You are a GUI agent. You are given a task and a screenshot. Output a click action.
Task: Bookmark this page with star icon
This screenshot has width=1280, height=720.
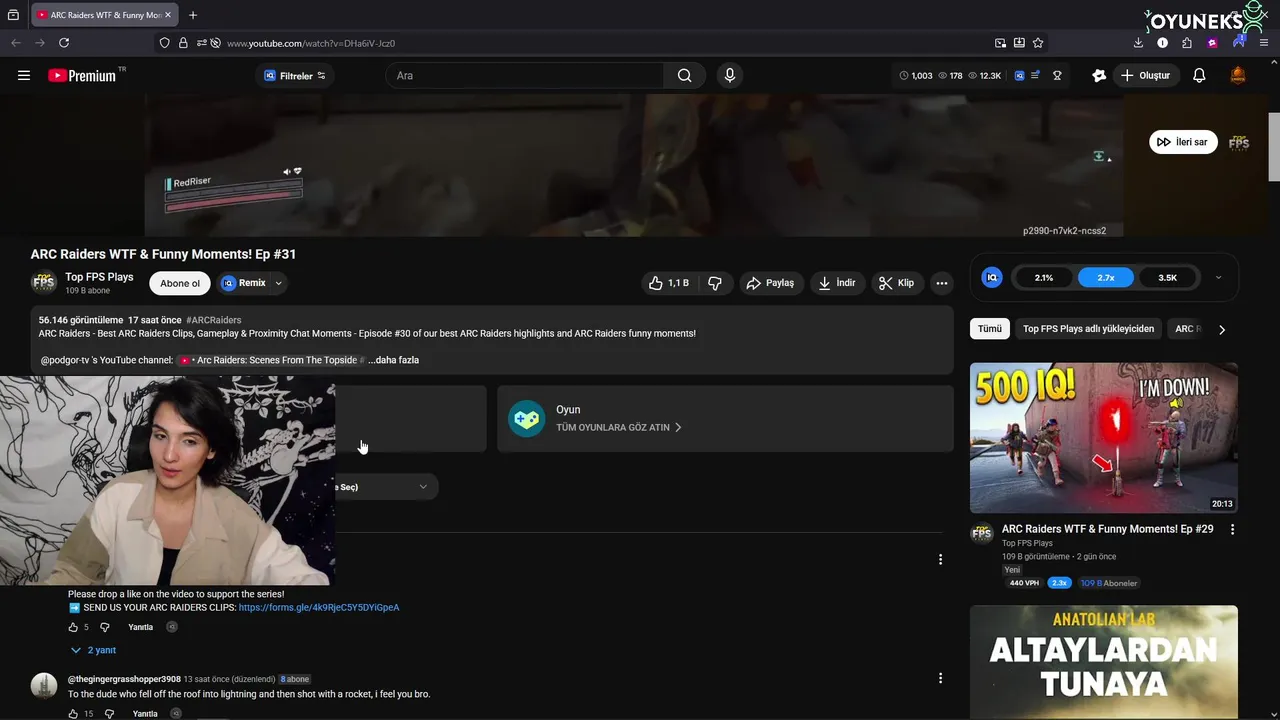(x=1038, y=43)
